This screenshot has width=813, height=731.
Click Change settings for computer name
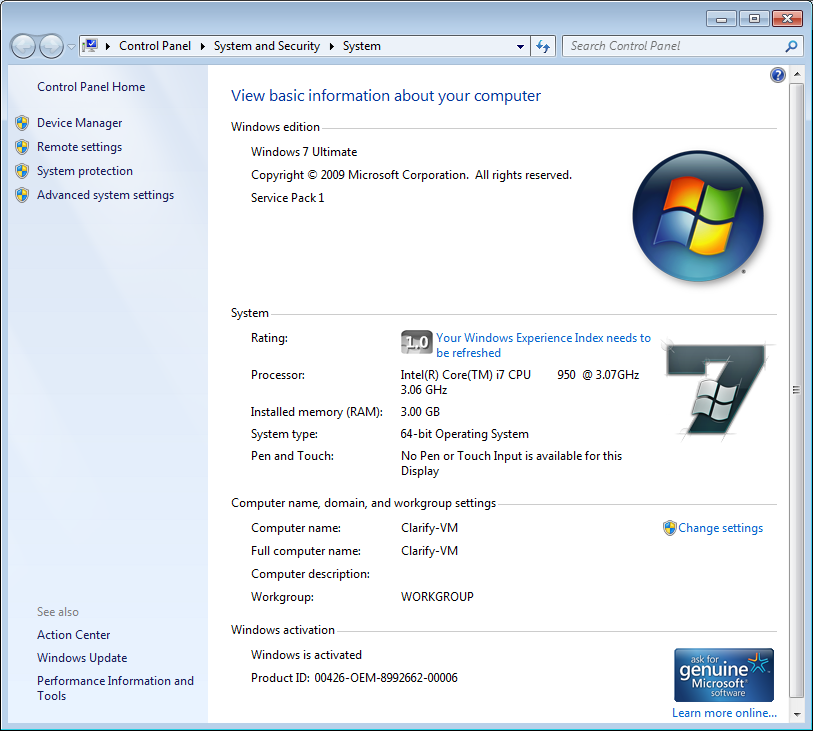coord(720,528)
